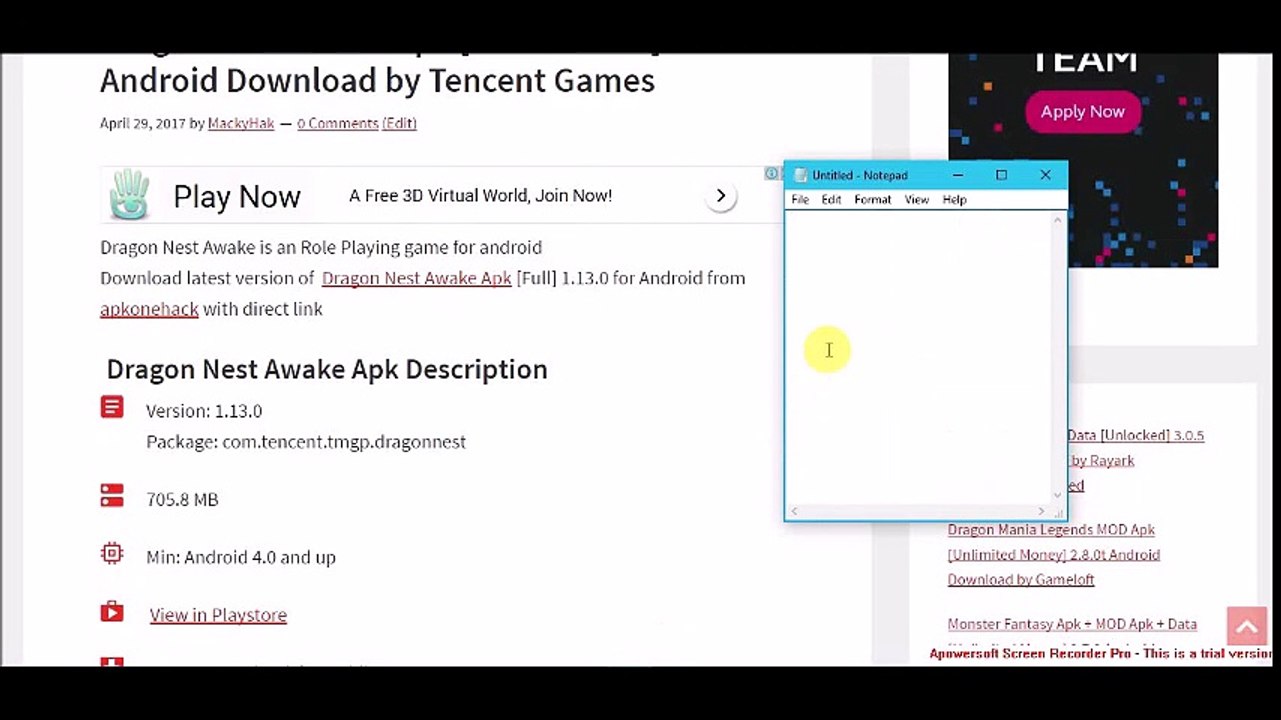The width and height of the screenshot is (1281, 720).
Task: Click 'A Free 3D Virtual World, Join Now!' text
Action: click(x=480, y=196)
